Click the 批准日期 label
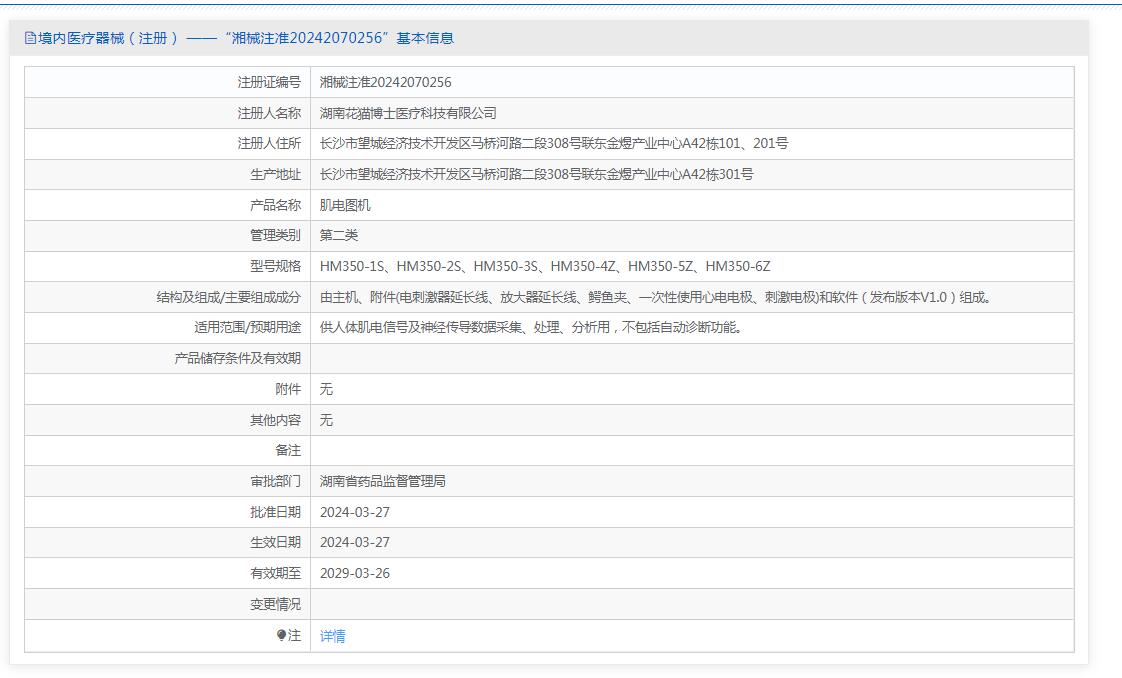 pos(275,512)
